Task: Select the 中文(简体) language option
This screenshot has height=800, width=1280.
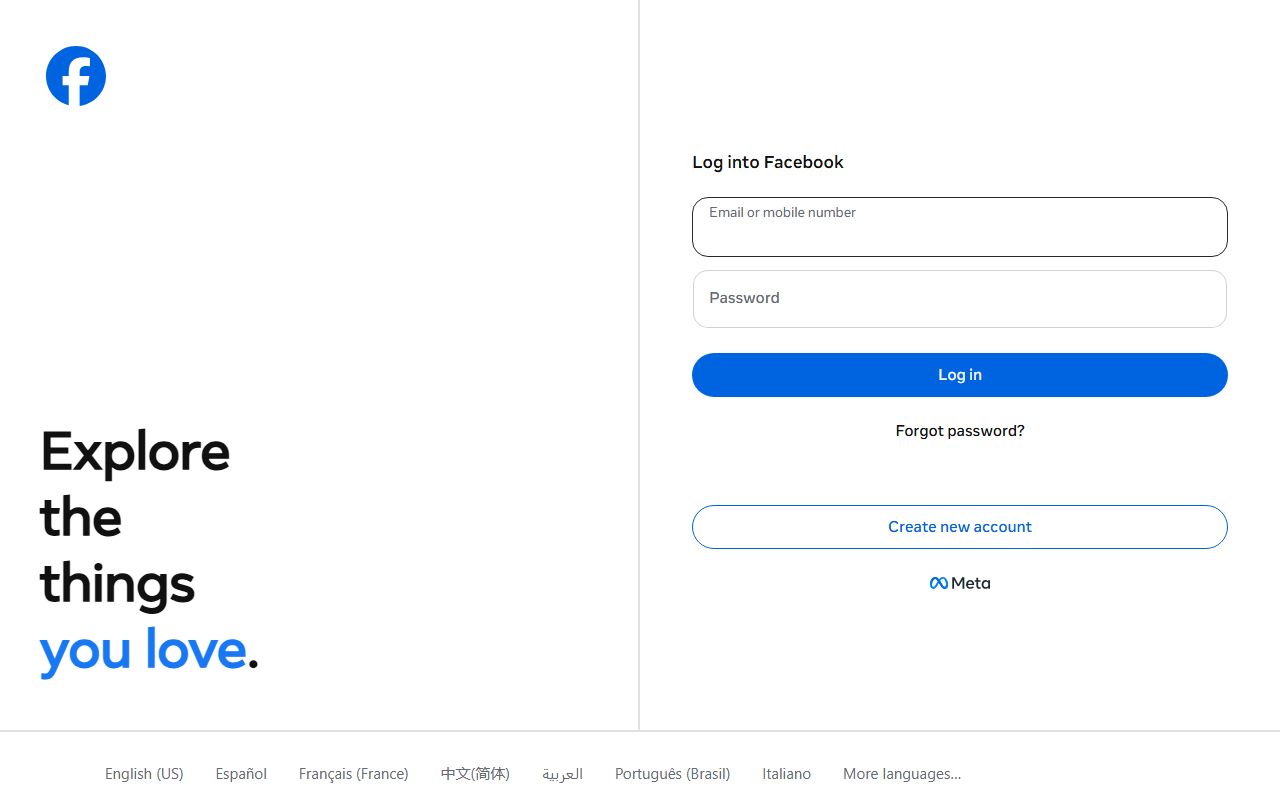Action: click(475, 774)
